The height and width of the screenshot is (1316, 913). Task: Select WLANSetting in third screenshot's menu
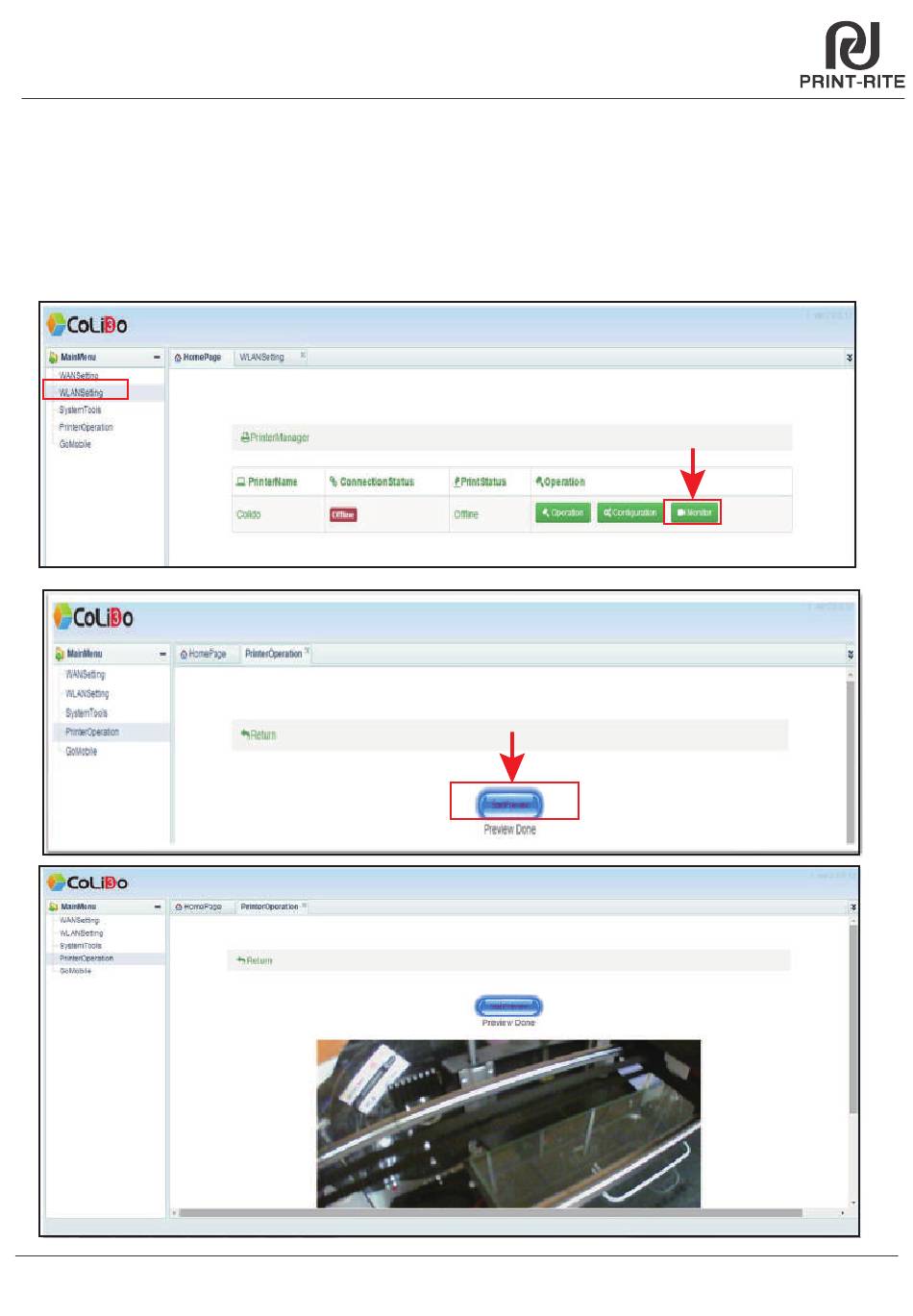(x=81, y=932)
